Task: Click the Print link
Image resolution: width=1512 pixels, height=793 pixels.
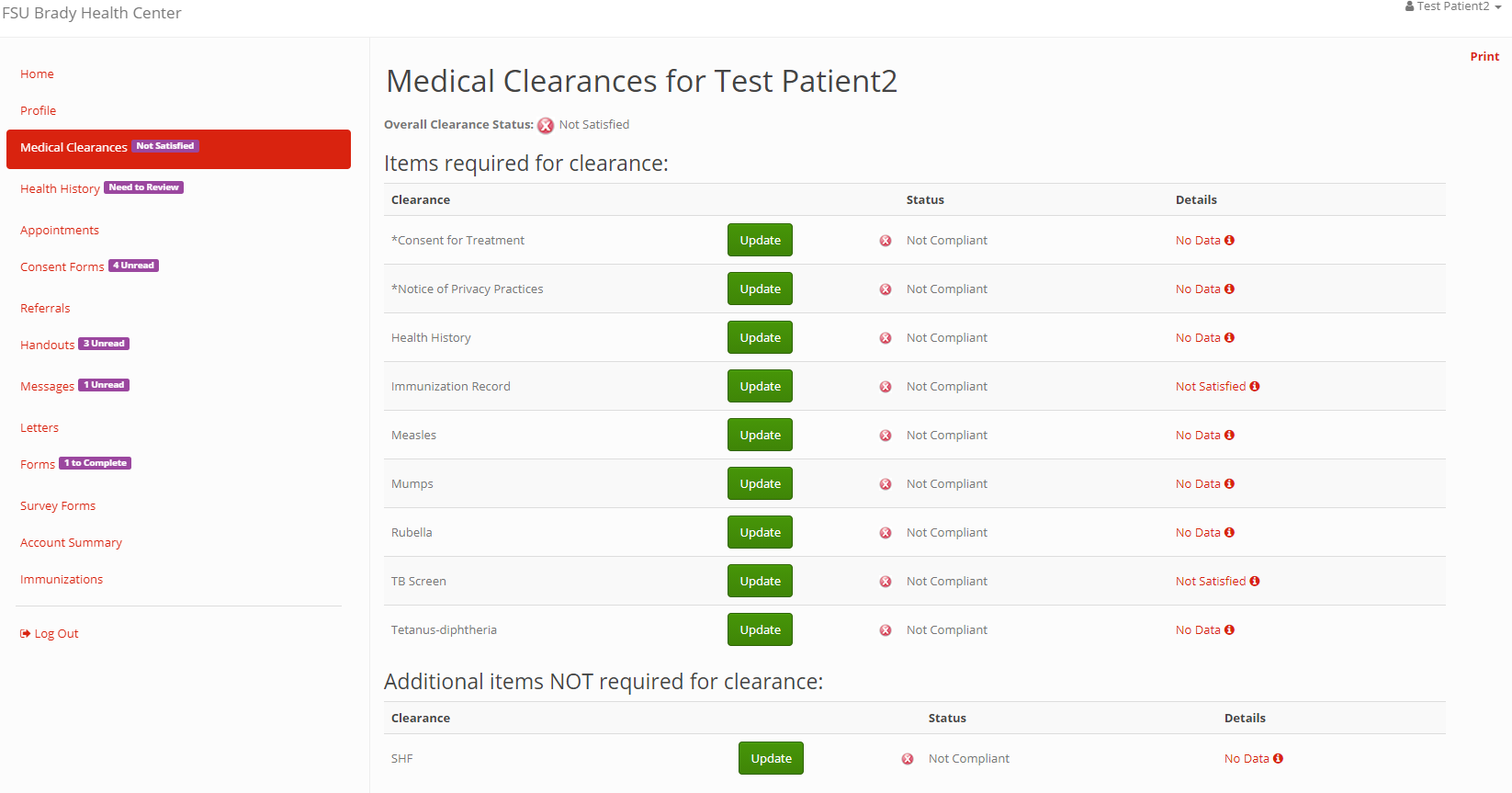Action: 1484,57
